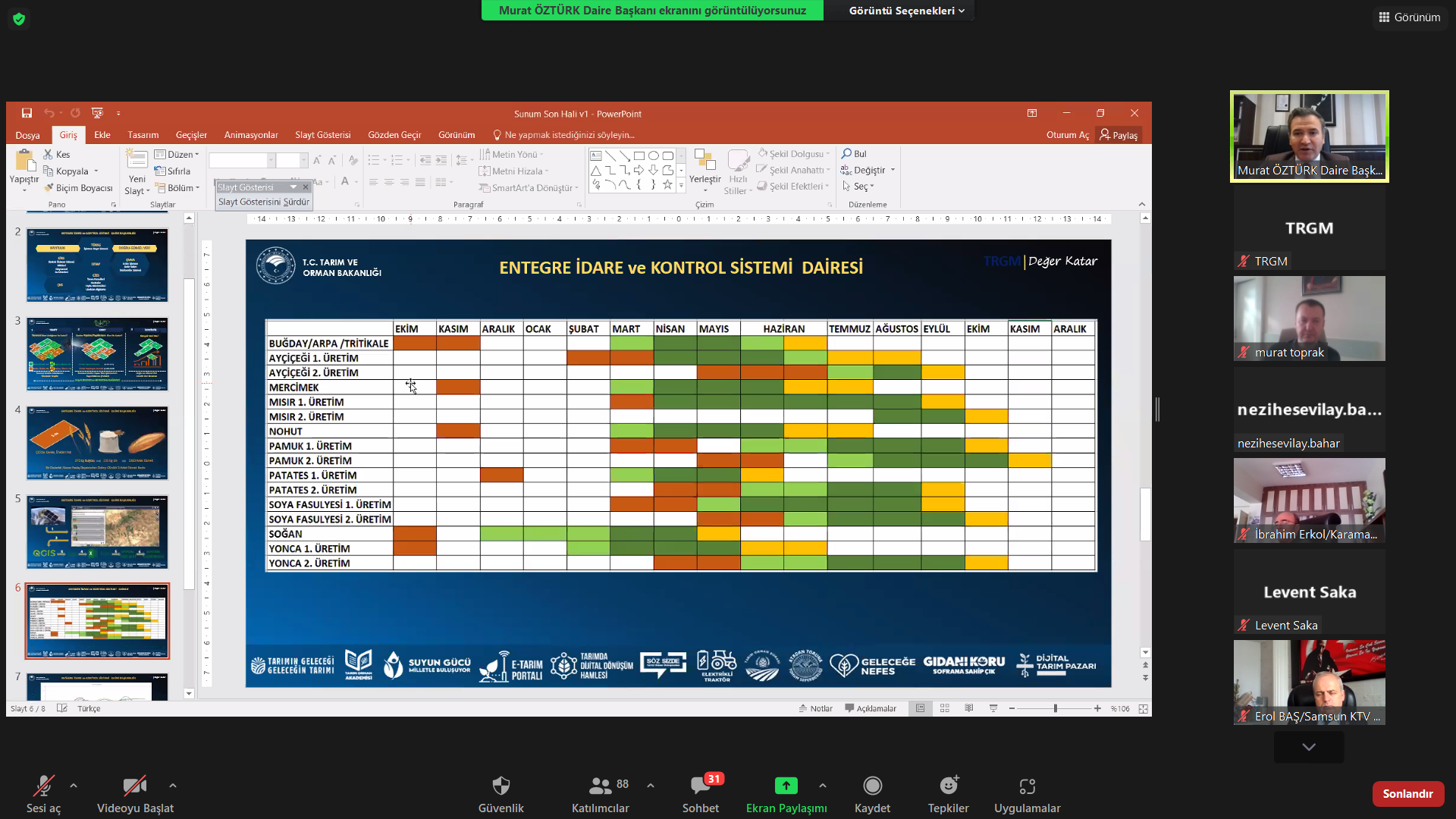Unmute with Sesi aç microphone

click(43, 786)
